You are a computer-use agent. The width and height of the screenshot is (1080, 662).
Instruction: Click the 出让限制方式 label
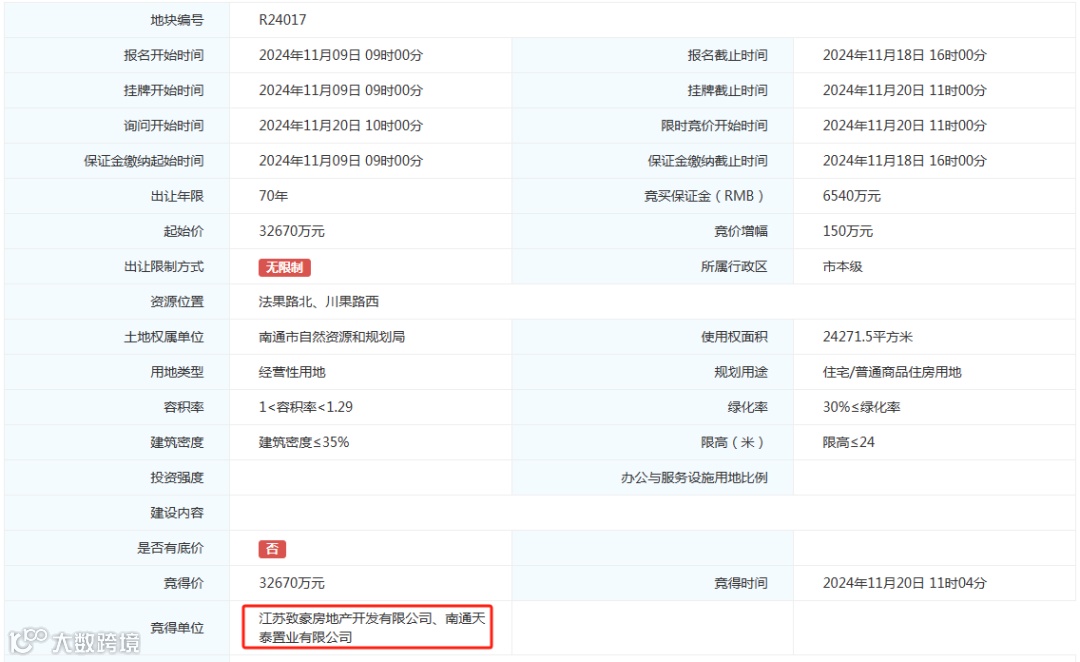pyautogui.click(x=164, y=267)
